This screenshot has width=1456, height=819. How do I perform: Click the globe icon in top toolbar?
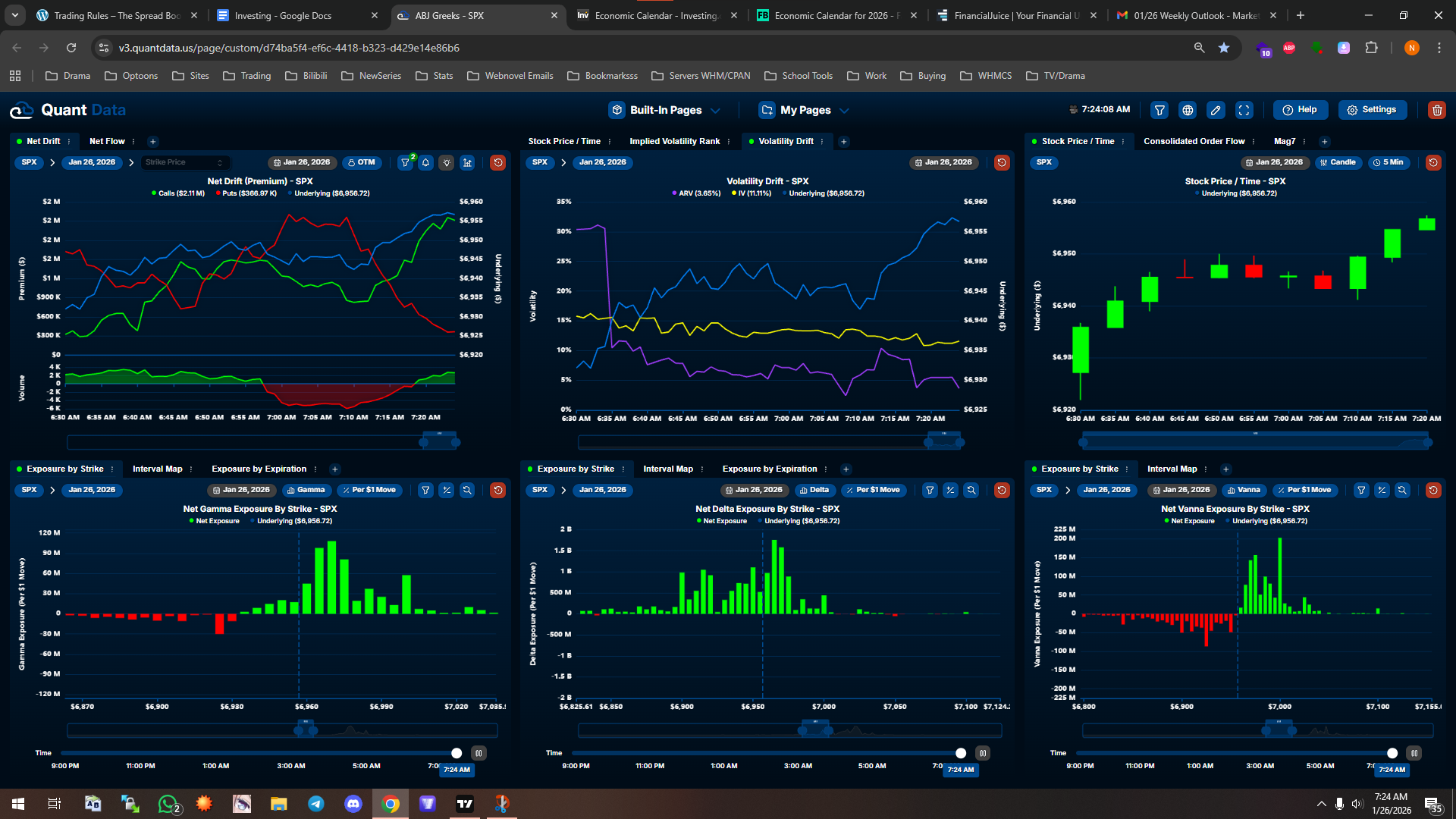pyautogui.click(x=1188, y=110)
